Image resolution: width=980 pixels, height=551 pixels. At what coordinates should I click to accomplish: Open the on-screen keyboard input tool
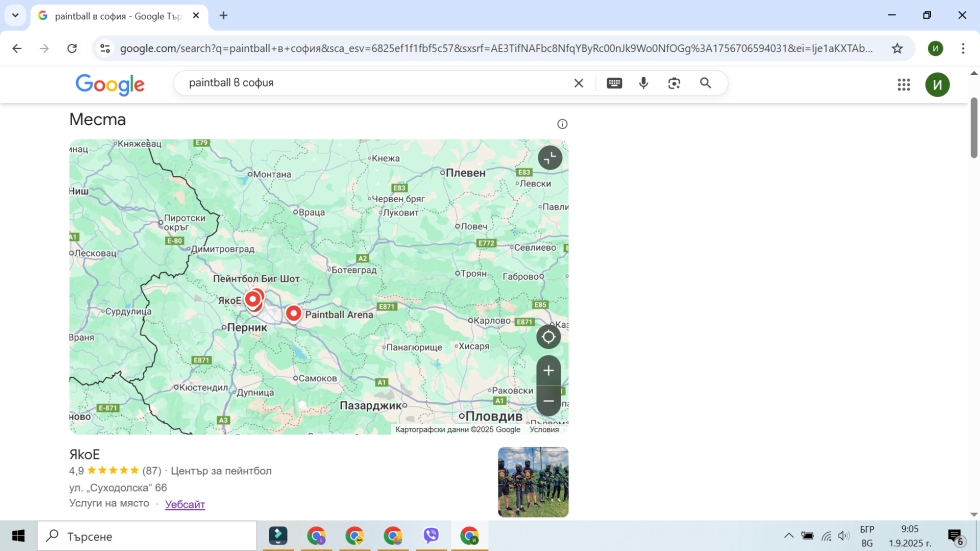tap(614, 83)
